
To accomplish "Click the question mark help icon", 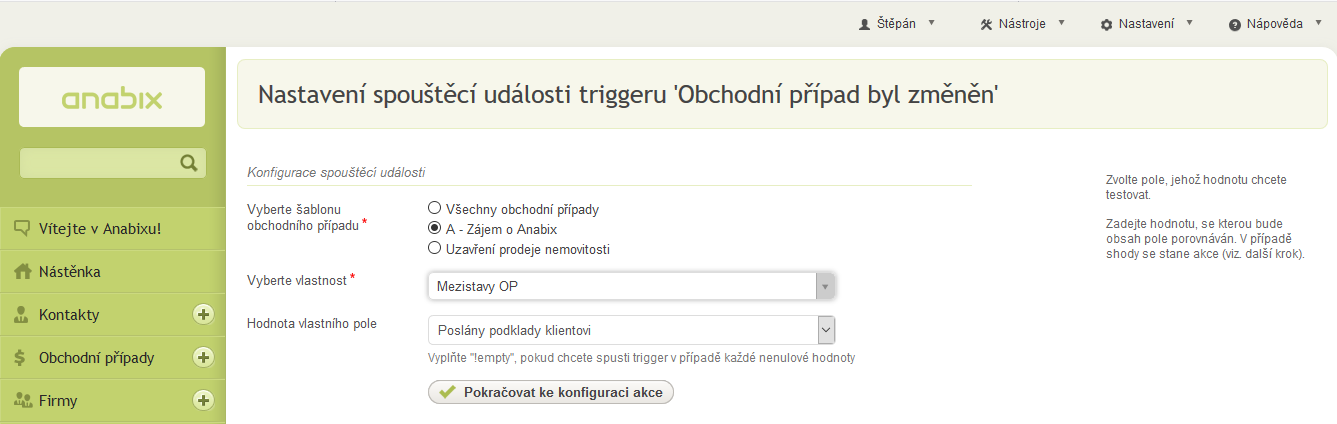I will coord(1235,24).
